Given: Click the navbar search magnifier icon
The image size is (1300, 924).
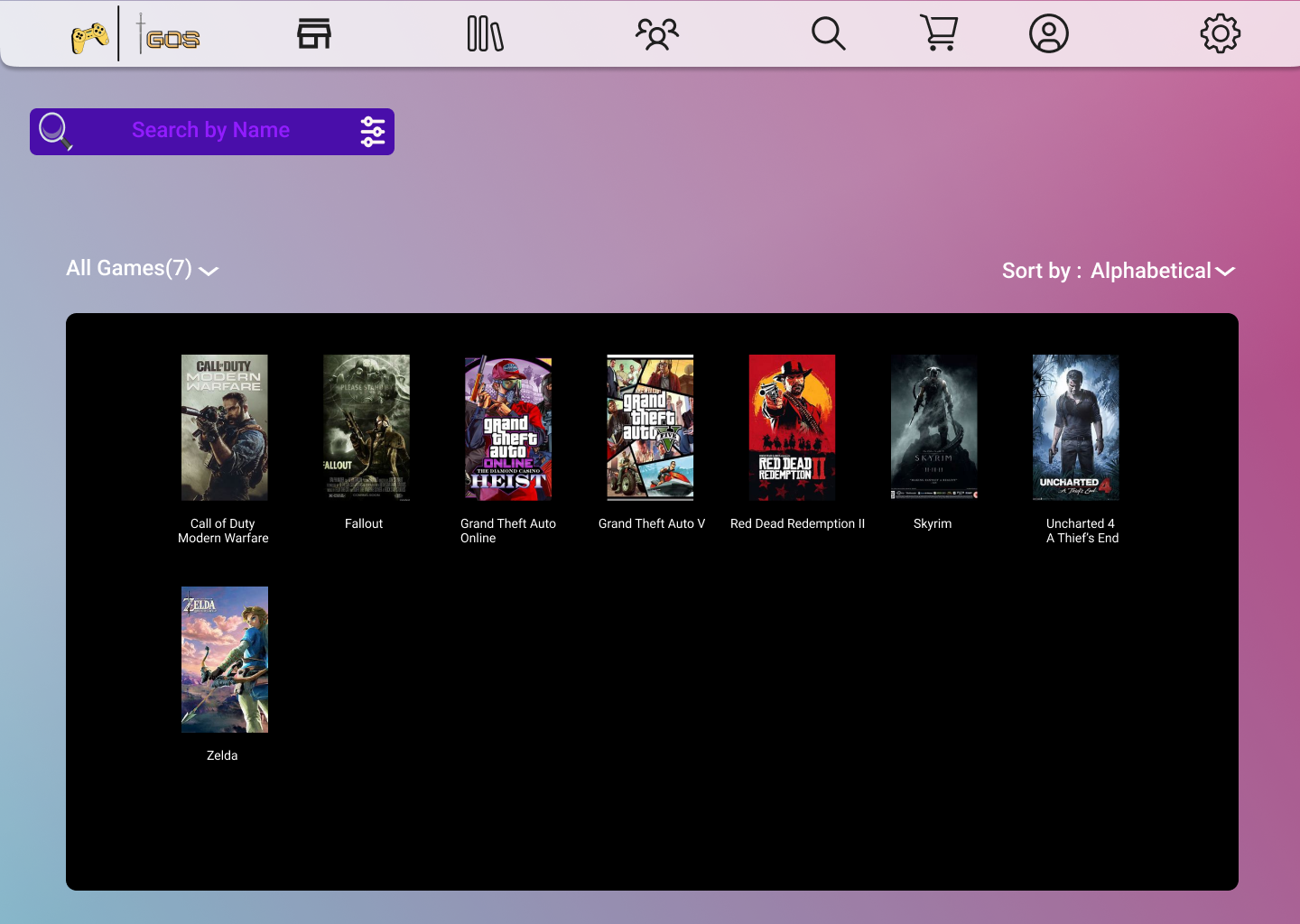Looking at the screenshot, I should (828, 33).
